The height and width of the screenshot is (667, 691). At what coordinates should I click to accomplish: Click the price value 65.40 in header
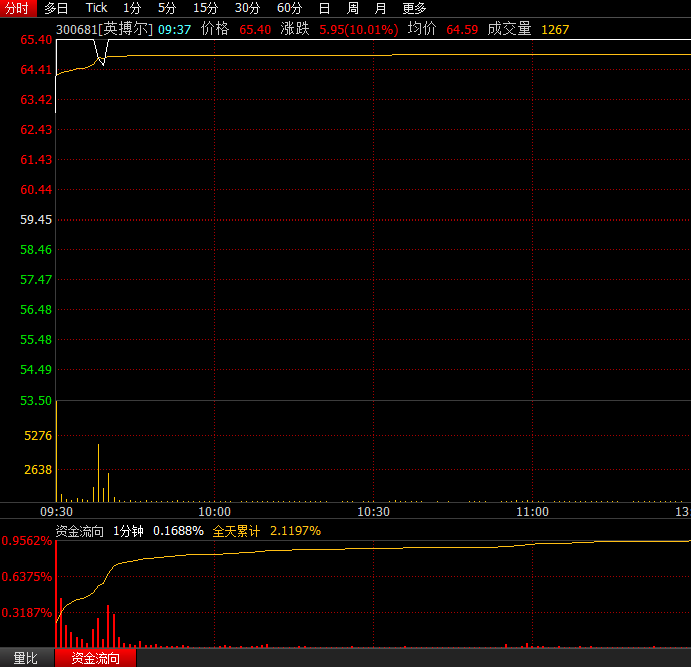coord(255,30)
